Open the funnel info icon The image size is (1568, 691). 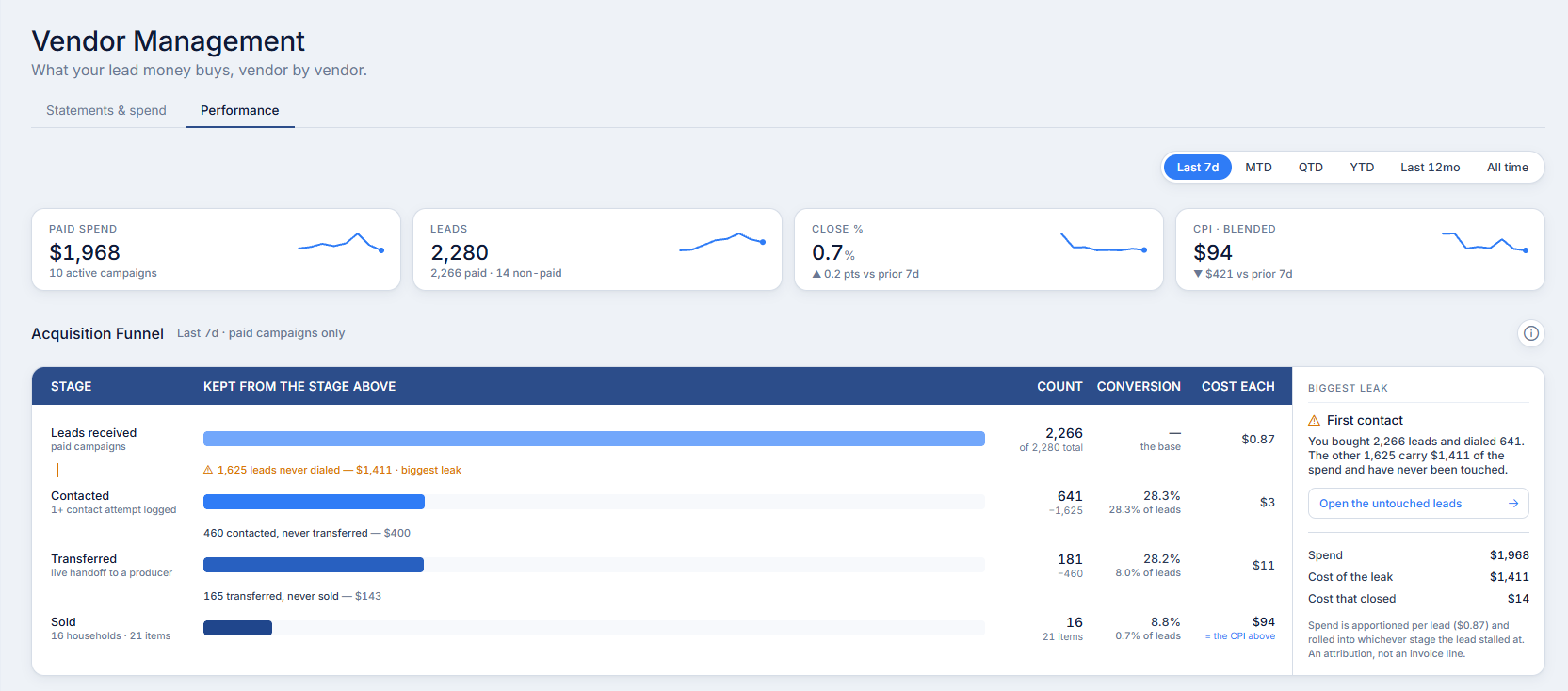tap(1531, 333)
